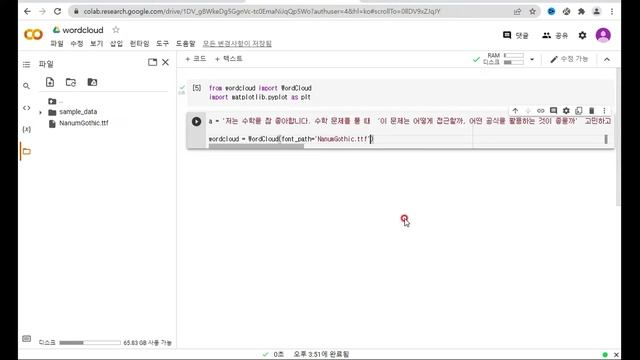Open the 도구 menu
The height and width of the screenshot is (360, 640).
pos(162,43)
